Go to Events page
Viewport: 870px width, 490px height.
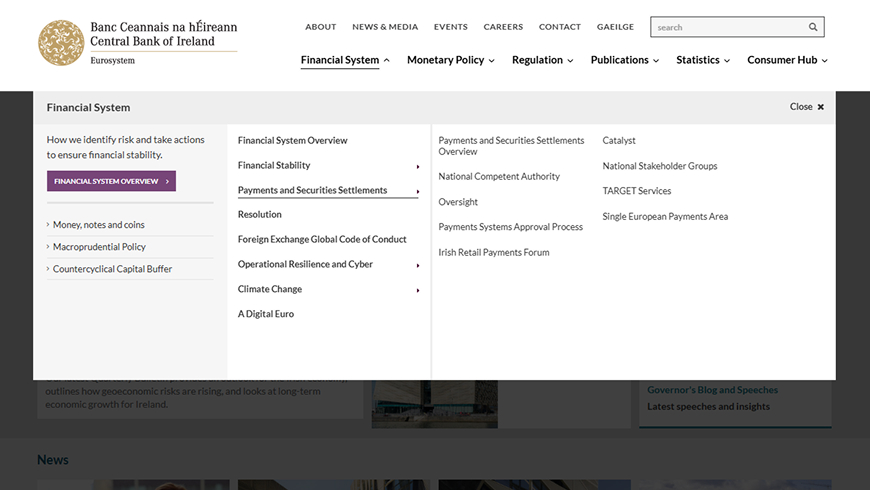coord(451,27)
